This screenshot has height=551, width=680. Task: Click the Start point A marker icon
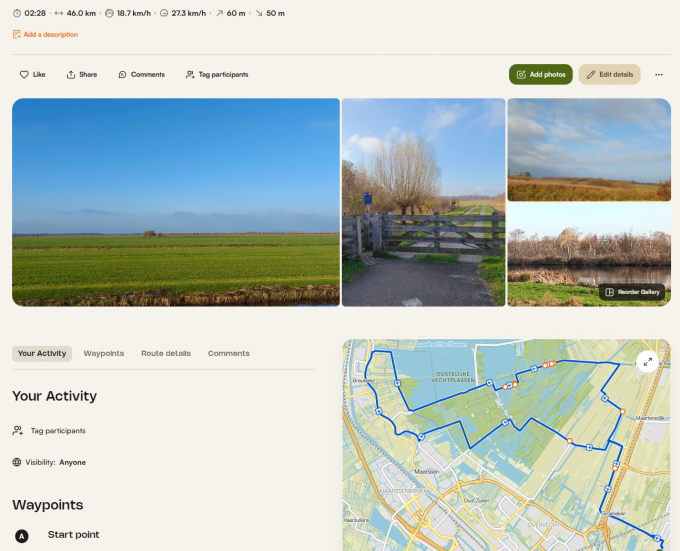22,536
